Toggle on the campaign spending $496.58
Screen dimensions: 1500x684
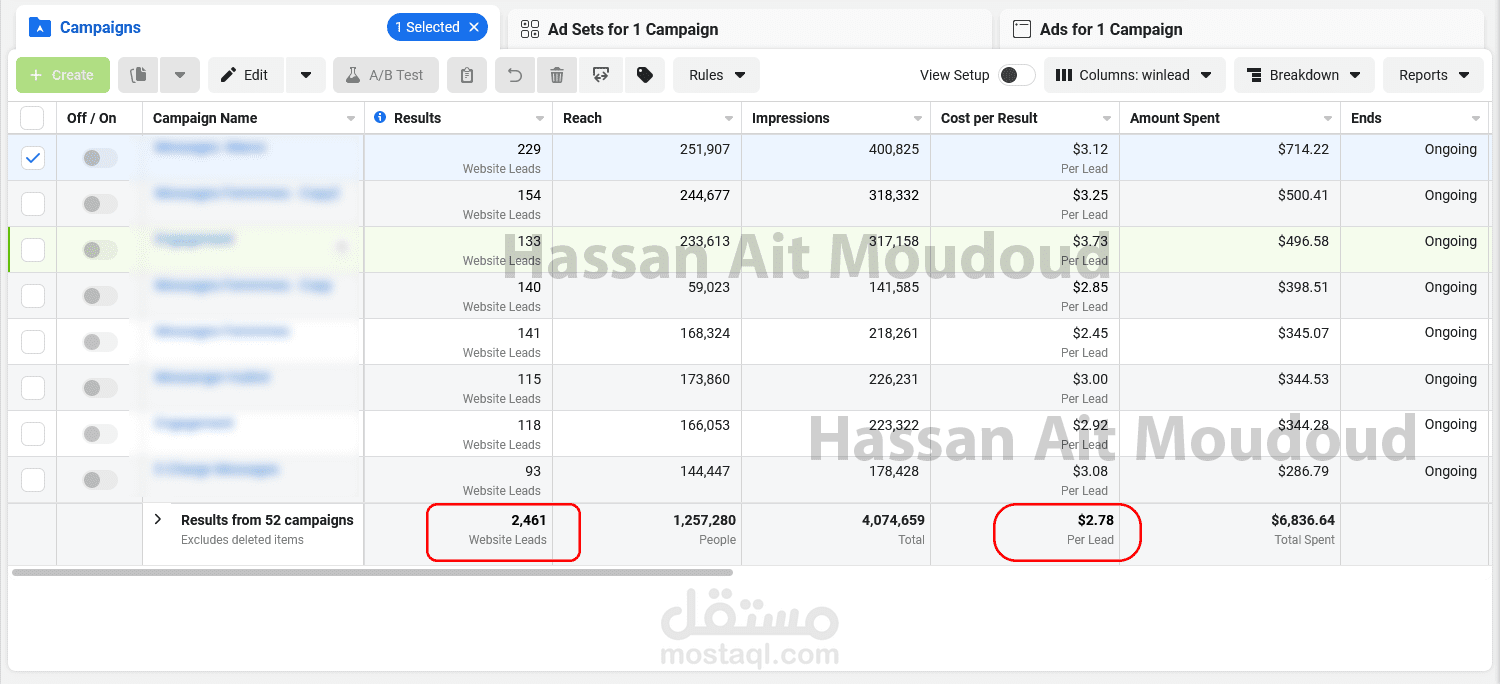[99, 250]
